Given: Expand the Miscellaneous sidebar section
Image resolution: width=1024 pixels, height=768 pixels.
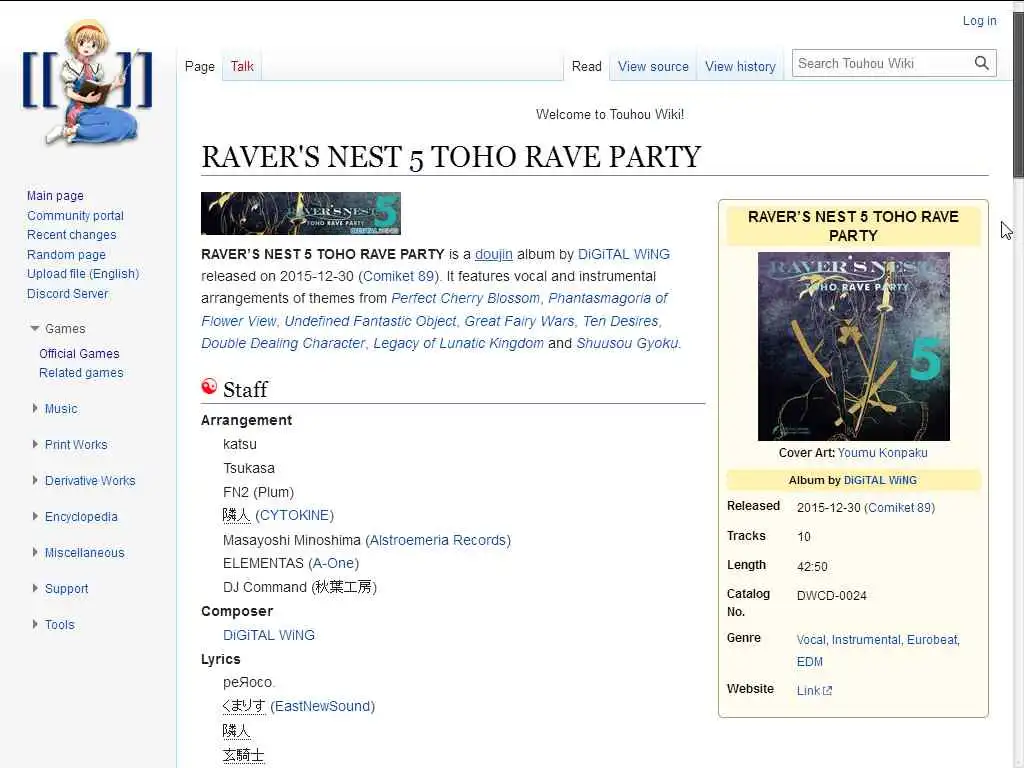Looking at the screenshot, I should [35, 552].
